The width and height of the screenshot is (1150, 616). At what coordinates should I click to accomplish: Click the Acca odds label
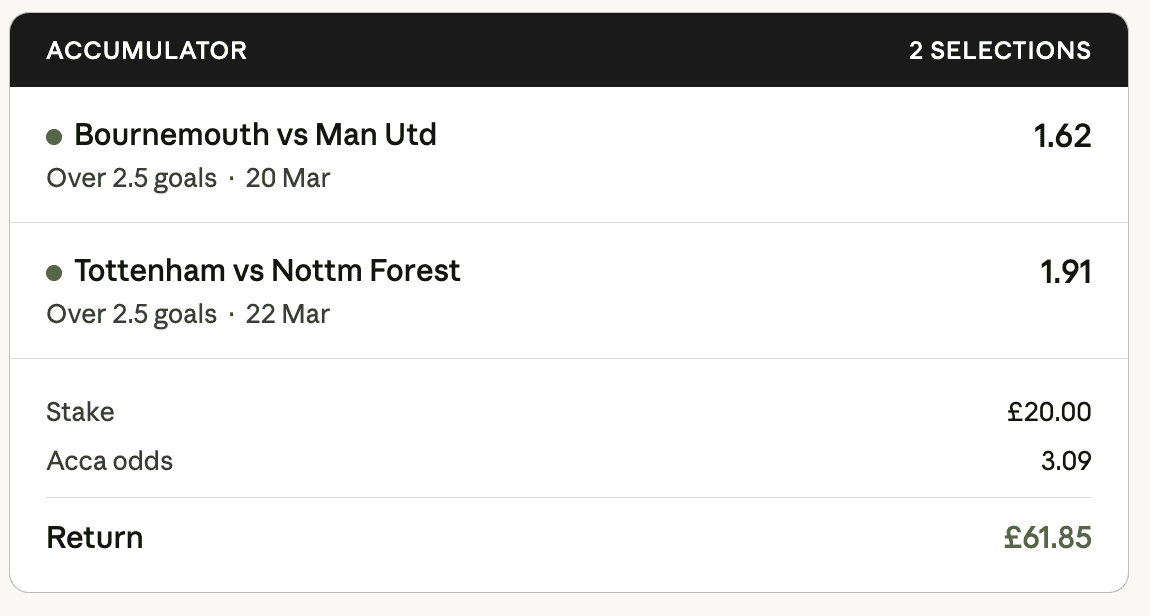click(109, 461)
